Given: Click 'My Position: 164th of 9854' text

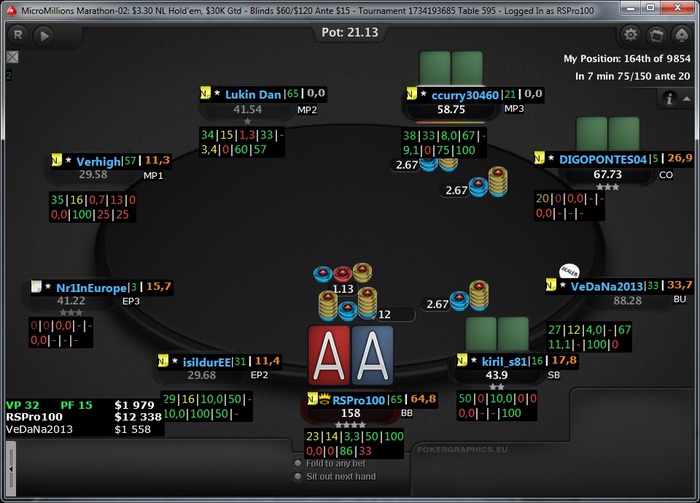Looking at the screenshot, I should pos(626,58).
